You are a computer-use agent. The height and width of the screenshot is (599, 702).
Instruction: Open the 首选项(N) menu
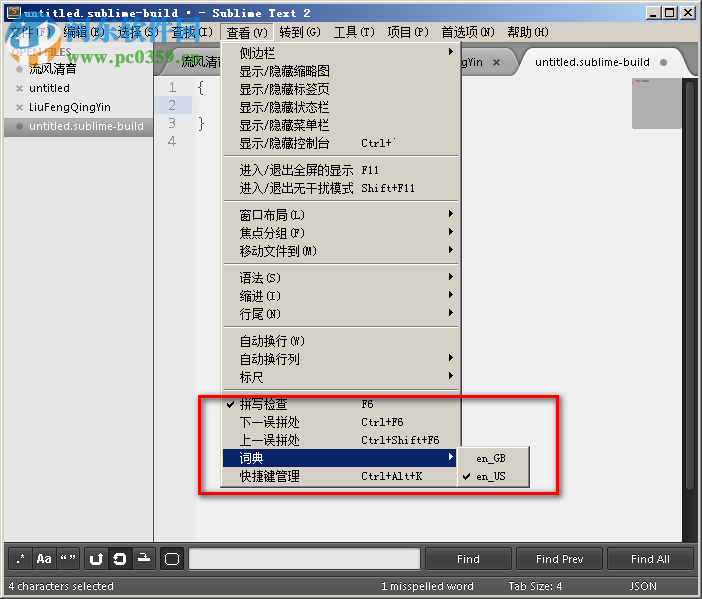coord(468,32)
